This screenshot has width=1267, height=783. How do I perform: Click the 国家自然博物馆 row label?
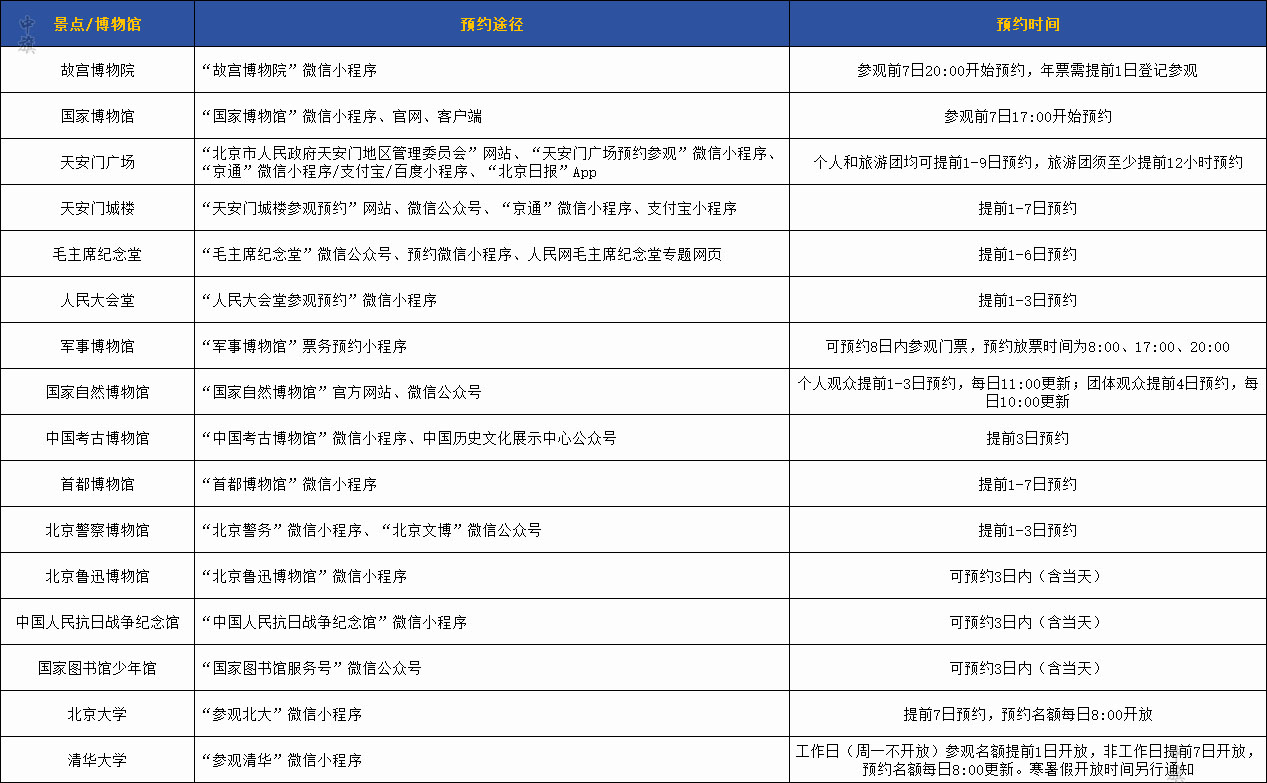[96, 391]
